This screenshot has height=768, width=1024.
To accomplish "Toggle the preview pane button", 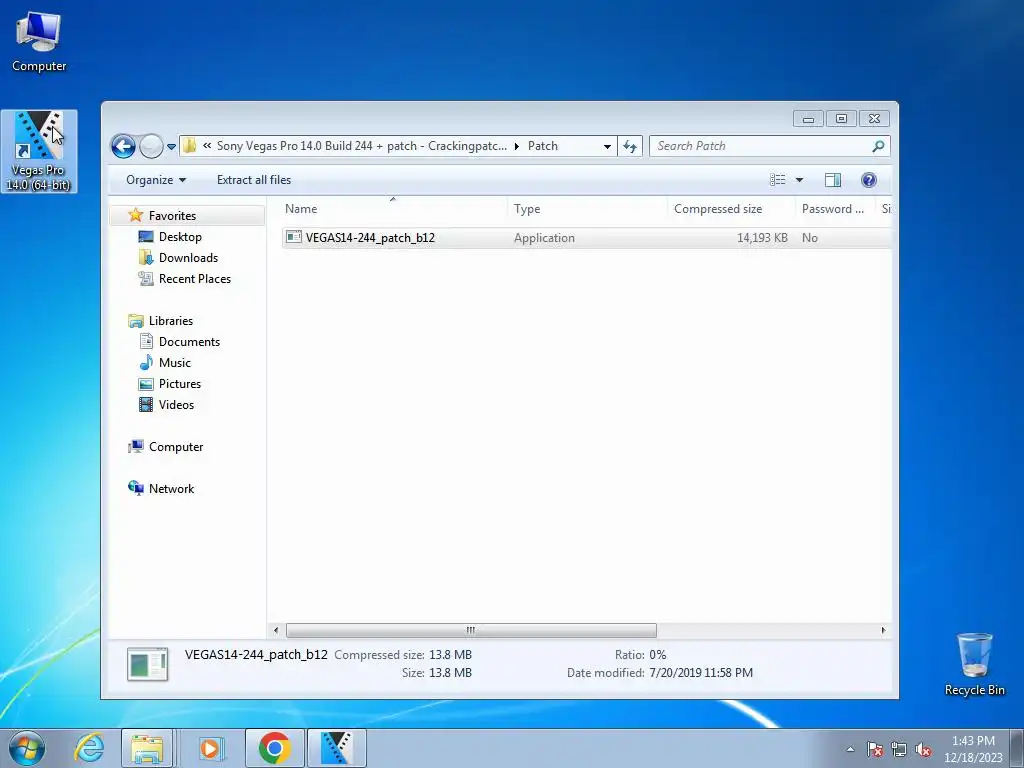I will click(x=833, y=180).
